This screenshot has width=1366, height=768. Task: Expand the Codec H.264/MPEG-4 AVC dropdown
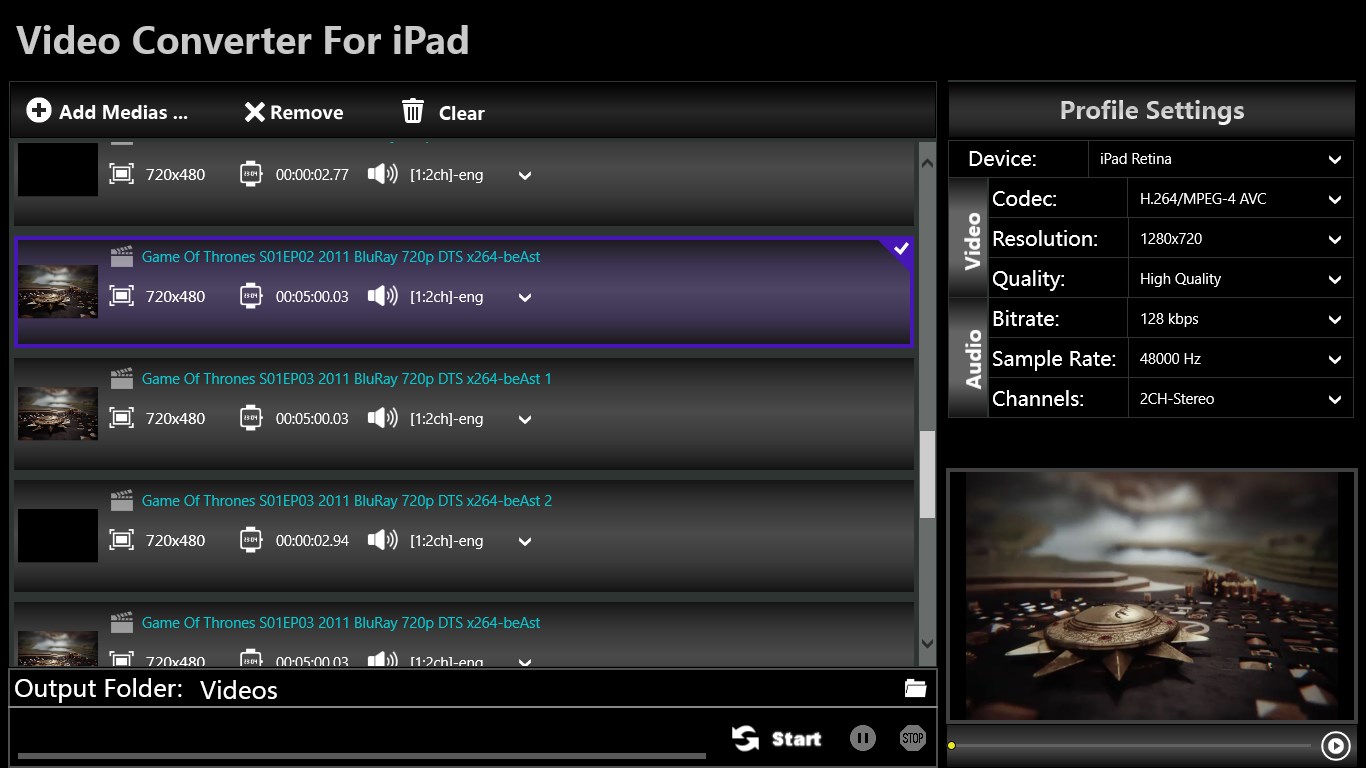click(x=1239, y=199)
